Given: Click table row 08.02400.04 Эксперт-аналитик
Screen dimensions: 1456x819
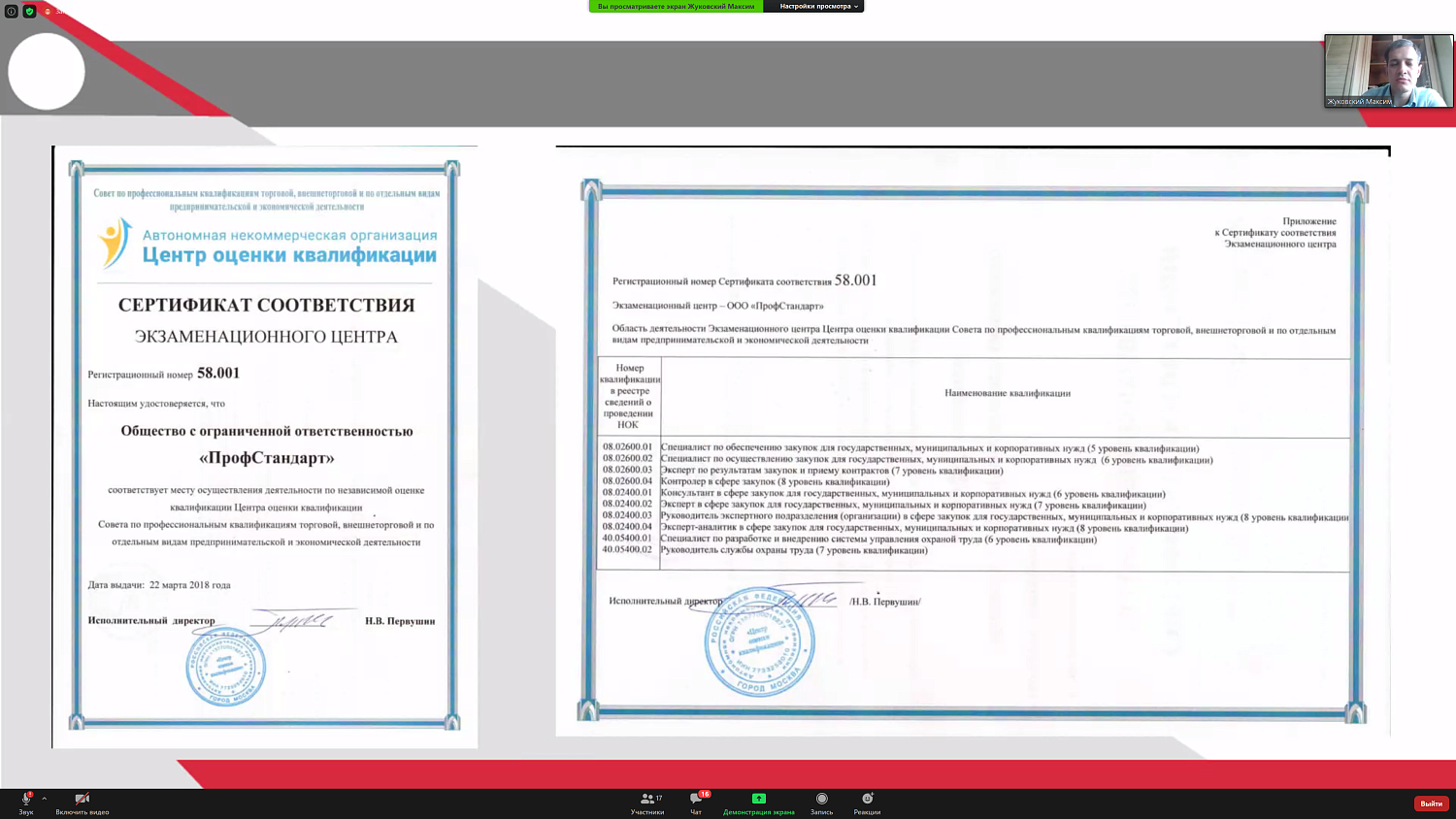Looking at the screenshot, I should click(x=974, y=528).
